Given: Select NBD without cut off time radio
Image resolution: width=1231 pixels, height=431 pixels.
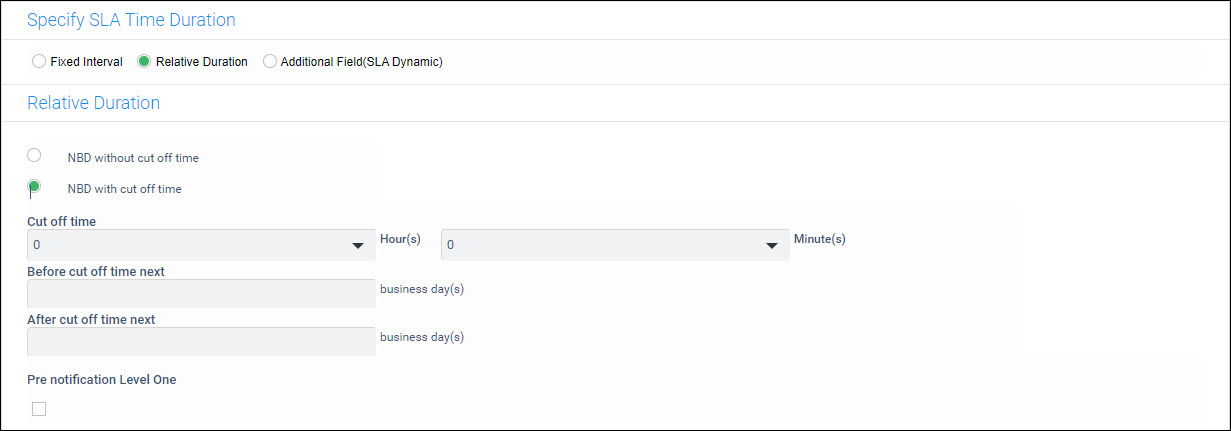Looking at the screenshot, I should pyautogui.click(x=34, y=155).
